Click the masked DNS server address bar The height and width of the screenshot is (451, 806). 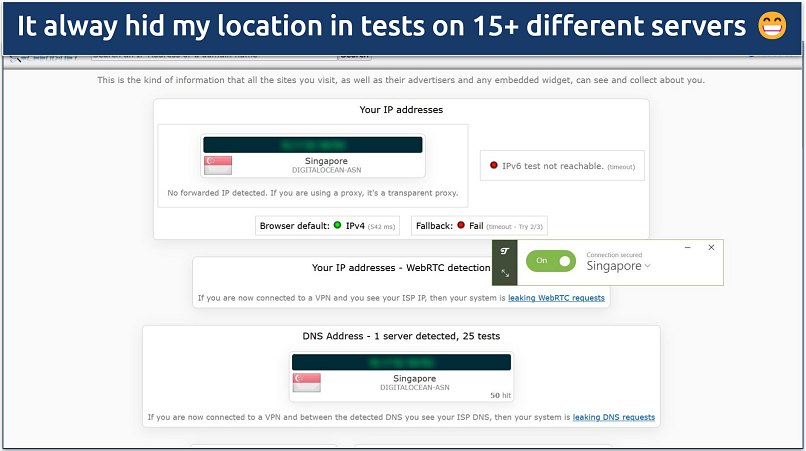[401, 362]
